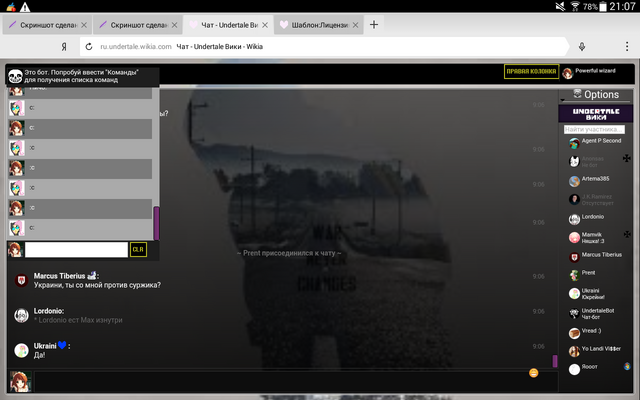Close the Шаблон:Лицензия tab
640x400 pixels.
point(356,25)
